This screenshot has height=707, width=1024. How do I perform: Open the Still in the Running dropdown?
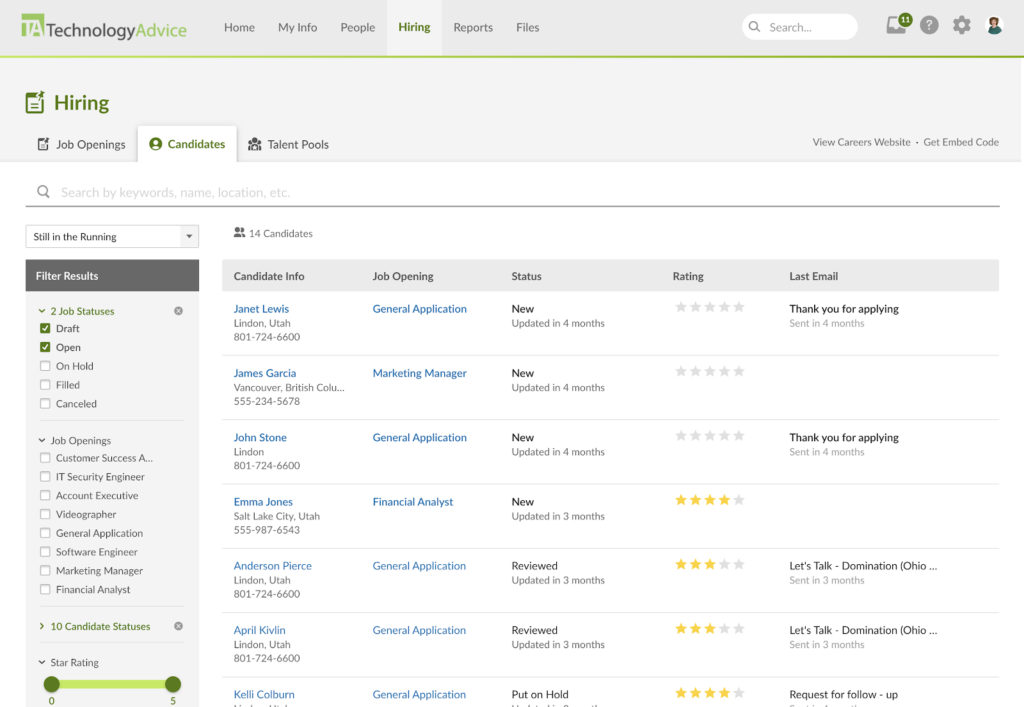pyautogui.click(x=112, y=236)
